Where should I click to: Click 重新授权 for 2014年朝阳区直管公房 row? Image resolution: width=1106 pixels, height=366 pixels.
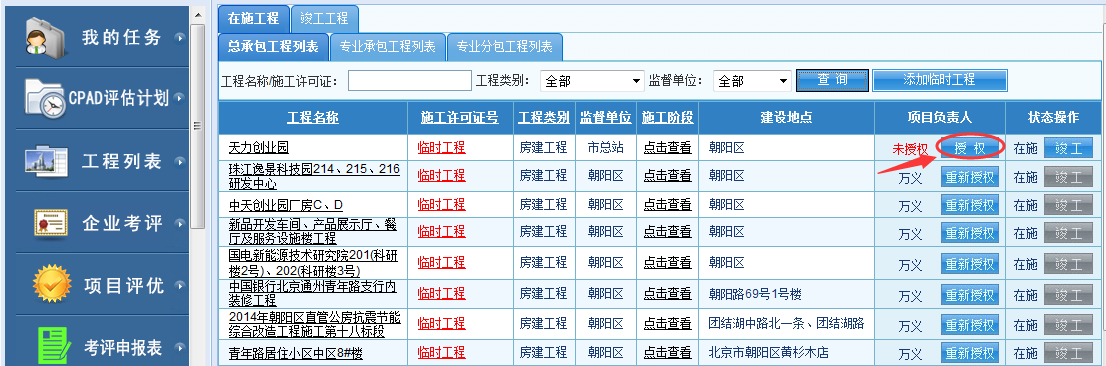coord(970,324)
